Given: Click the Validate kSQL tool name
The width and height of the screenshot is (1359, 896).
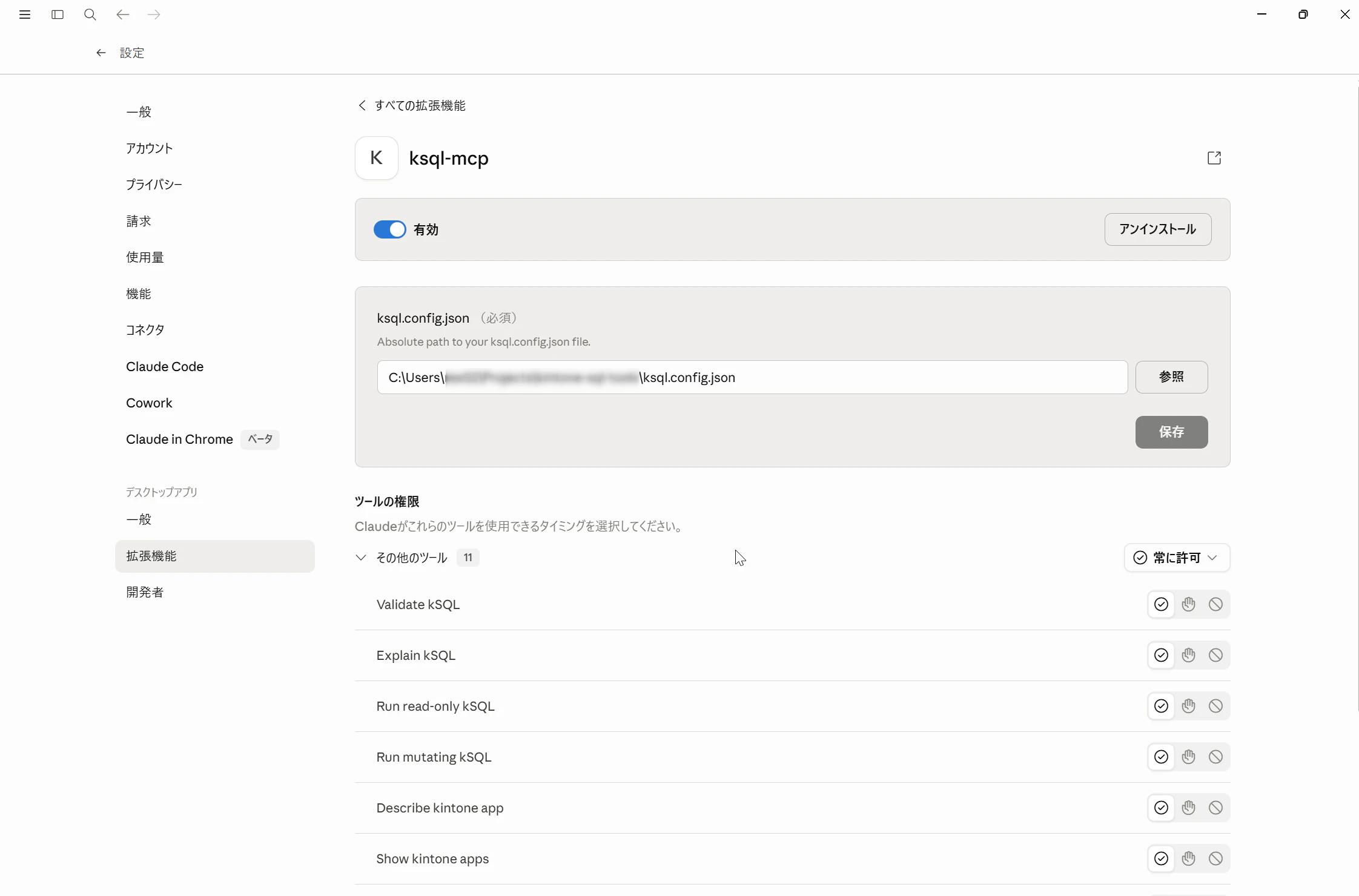Looking at the screenshot, I should coord(418,604).
